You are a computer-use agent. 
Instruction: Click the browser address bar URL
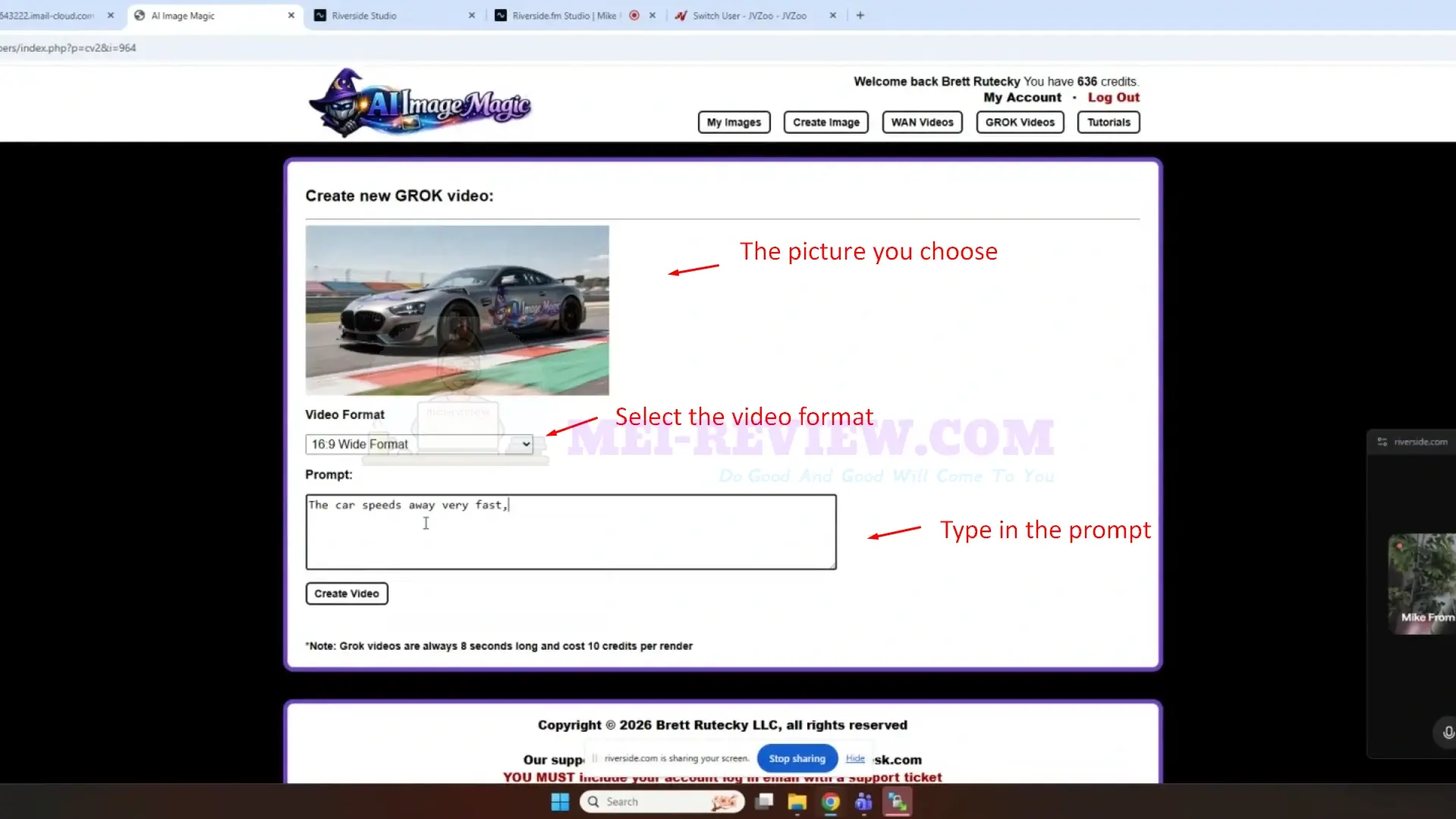pos(68,48)
